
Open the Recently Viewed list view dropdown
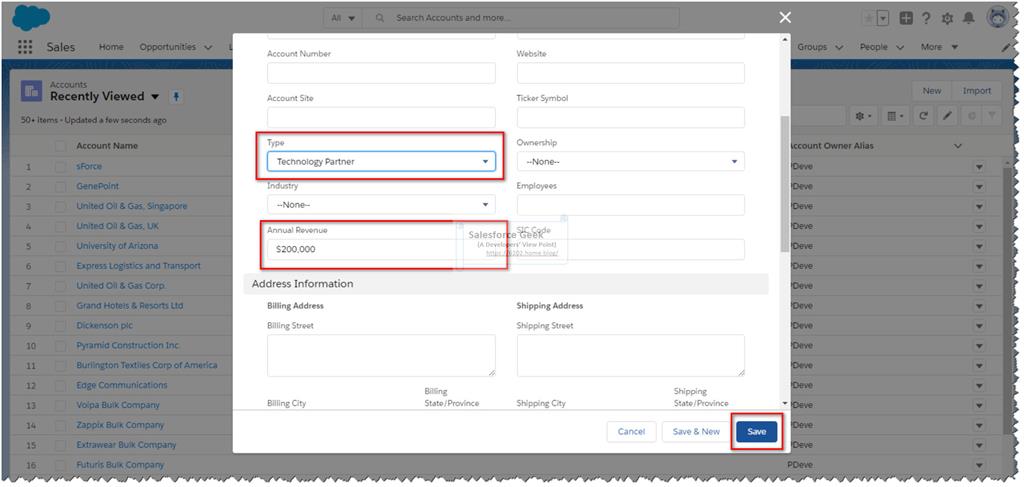[x=155, y=97]
